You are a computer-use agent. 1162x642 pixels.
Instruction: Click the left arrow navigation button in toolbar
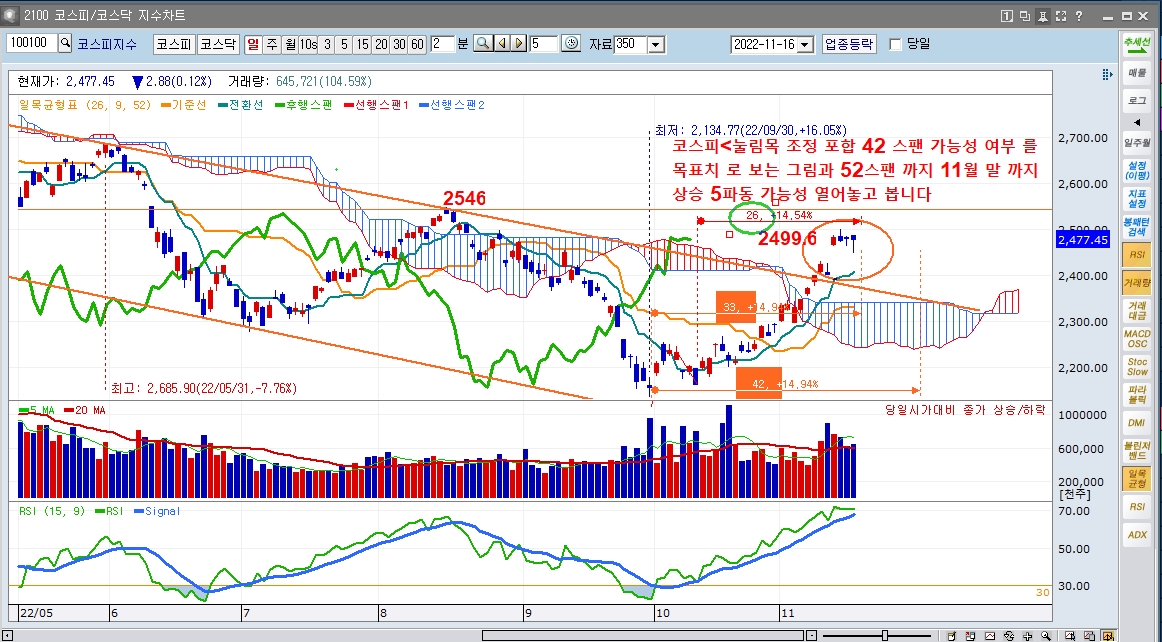pyautogui.click(x=502, y=44)
